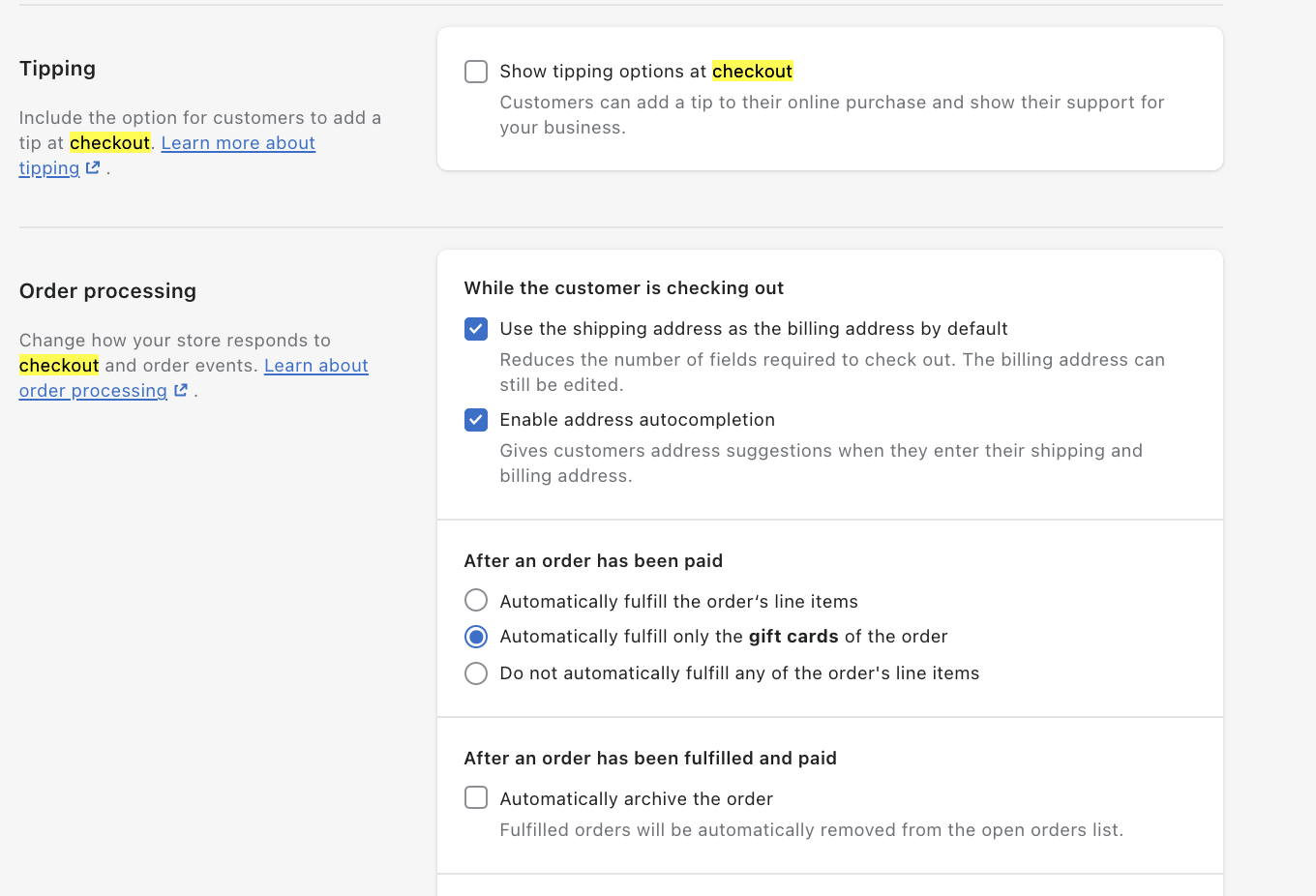Disable the address autocompletion checkbox

(476, 420)
